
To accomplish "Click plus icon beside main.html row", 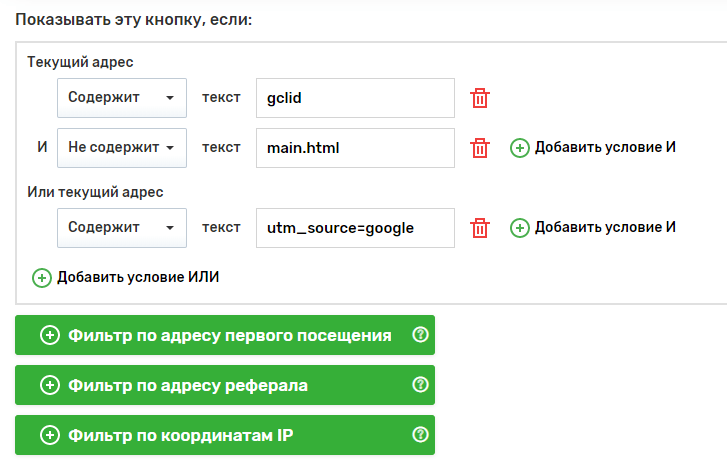I will (519, 148).
